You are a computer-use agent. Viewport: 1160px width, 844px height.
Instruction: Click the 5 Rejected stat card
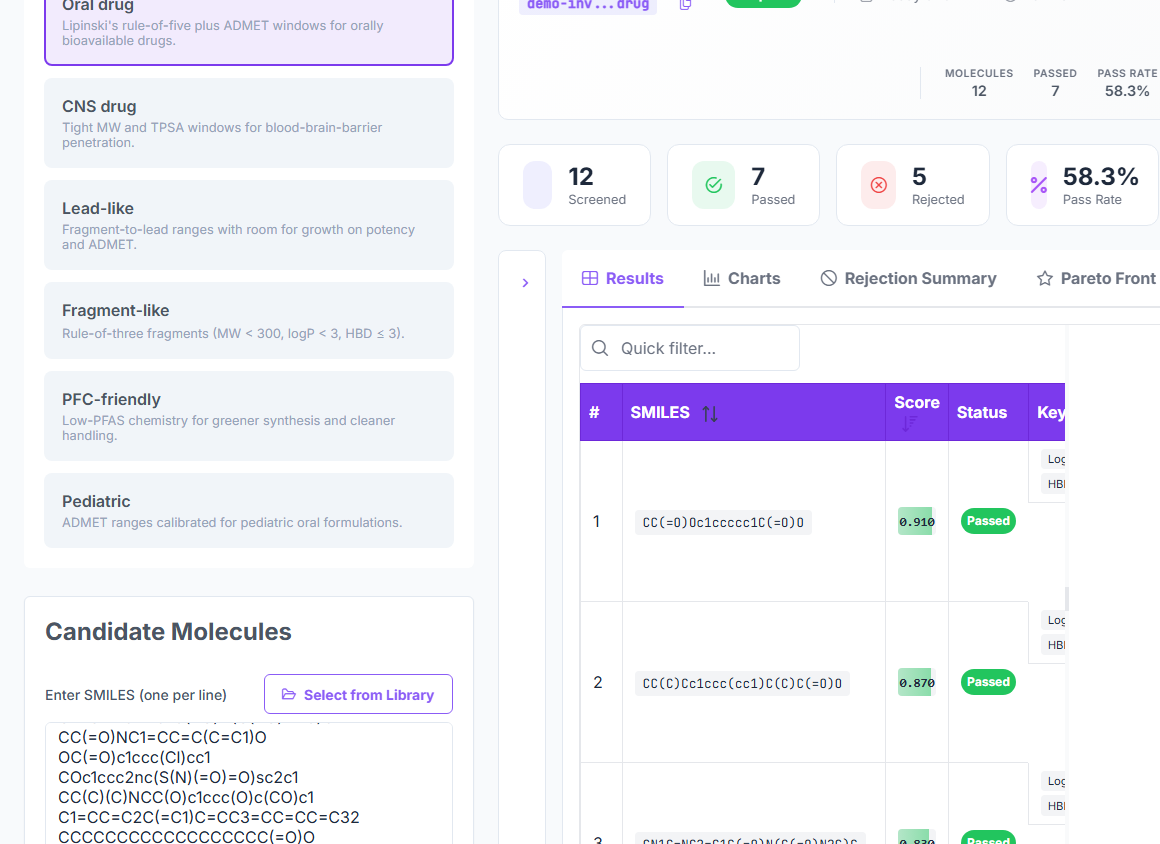click(913, 185)
